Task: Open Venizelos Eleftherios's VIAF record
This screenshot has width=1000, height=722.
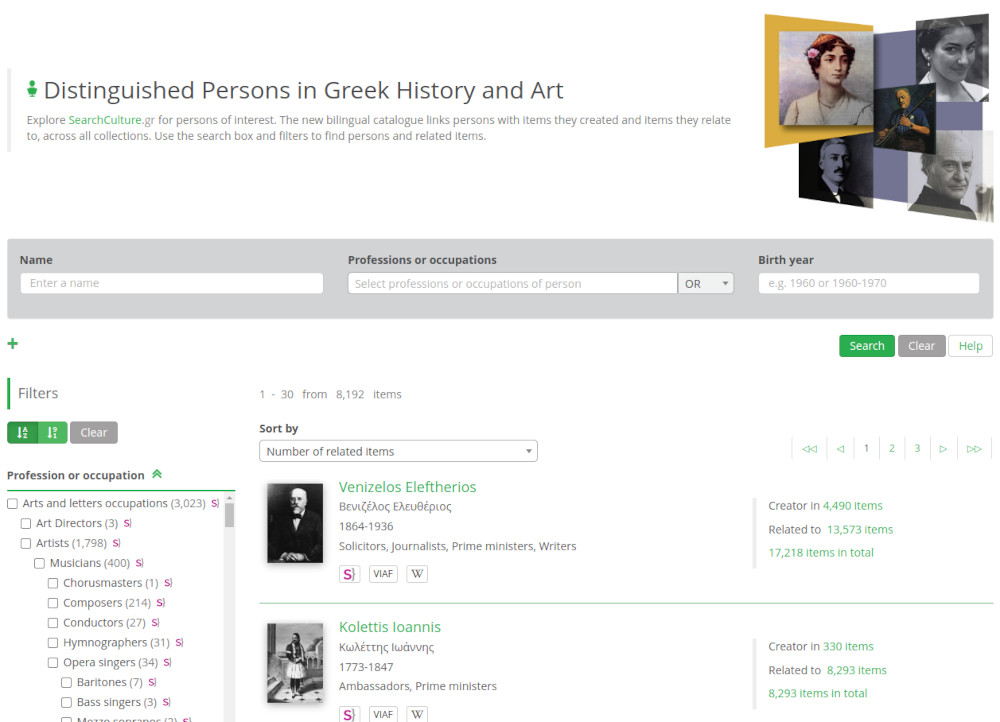Action: coord(383,573)
